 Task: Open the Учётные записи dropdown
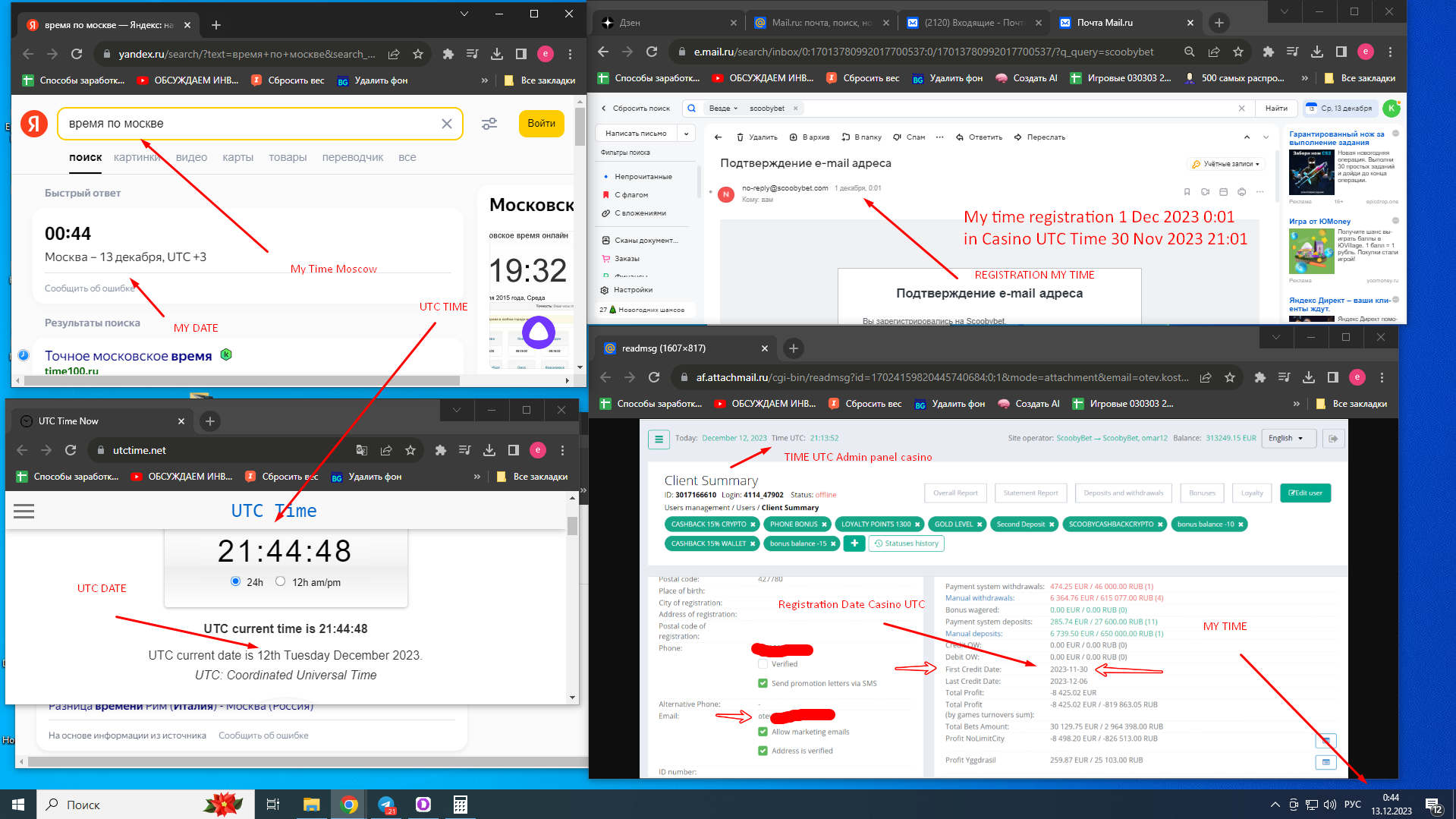click(1226, 164)
